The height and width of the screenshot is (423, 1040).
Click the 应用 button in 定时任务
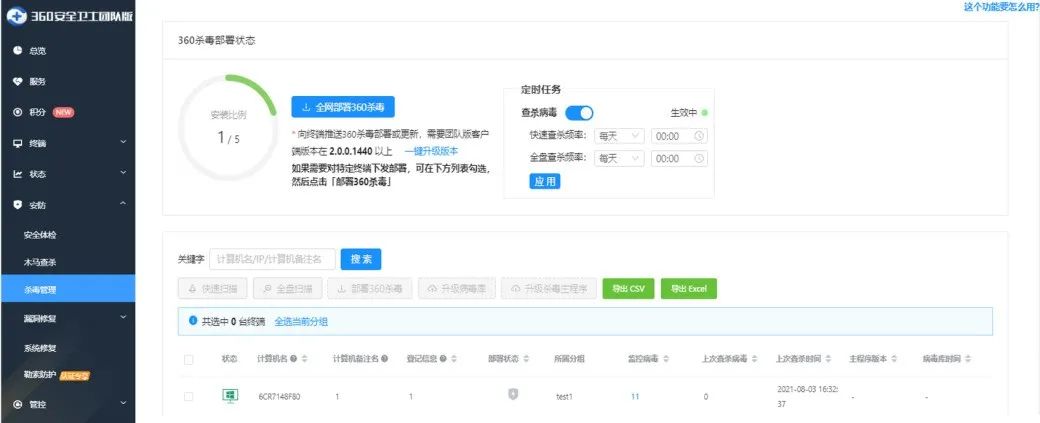545,181
